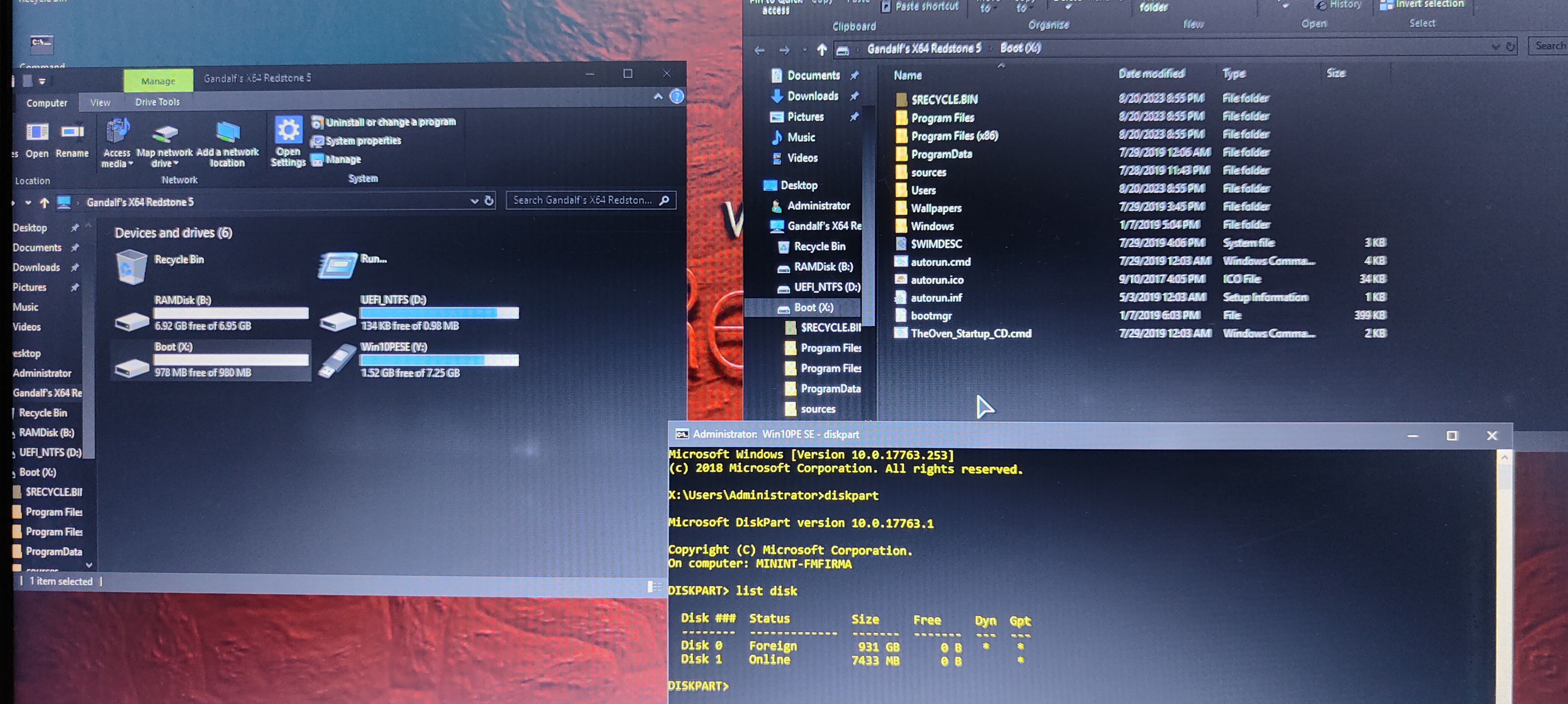Select RAMDisk (B:) in the left window's navigation pane

point(46,433)
